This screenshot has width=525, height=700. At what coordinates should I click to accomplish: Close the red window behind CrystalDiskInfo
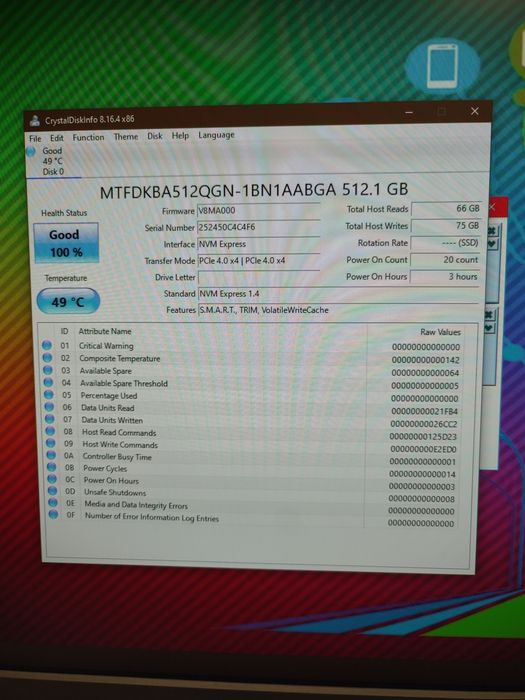(x=493, y=207)
